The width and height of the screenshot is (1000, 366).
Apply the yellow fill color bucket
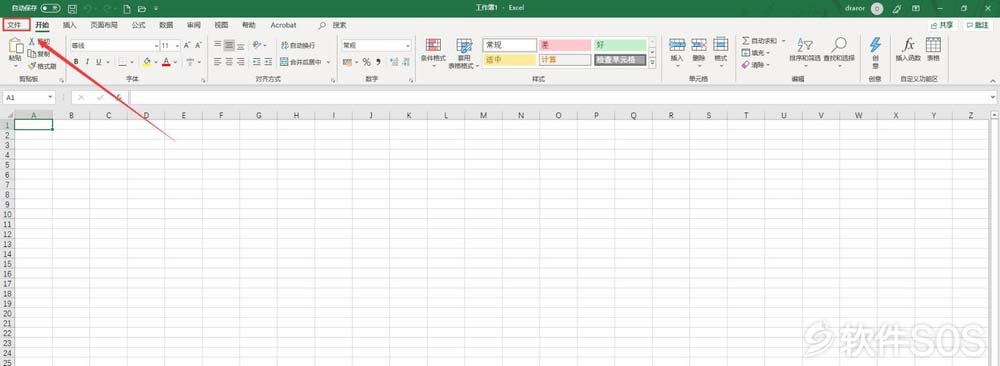pyautogui.click(x=147, y=62)
